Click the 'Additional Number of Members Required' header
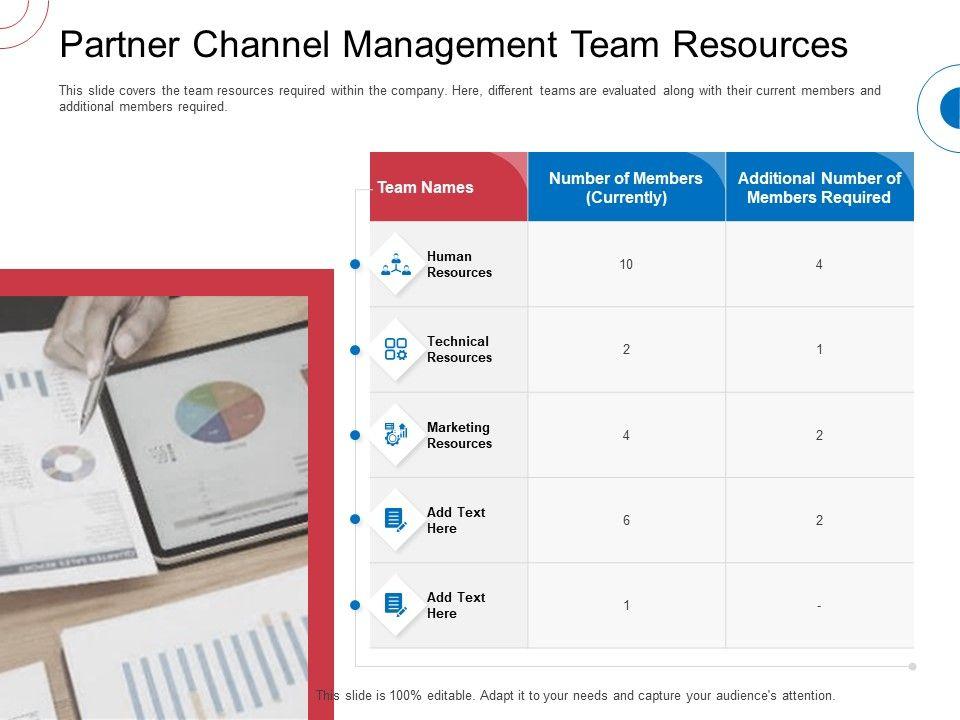Viewport: 960px width, 720px height. (819, 187)
